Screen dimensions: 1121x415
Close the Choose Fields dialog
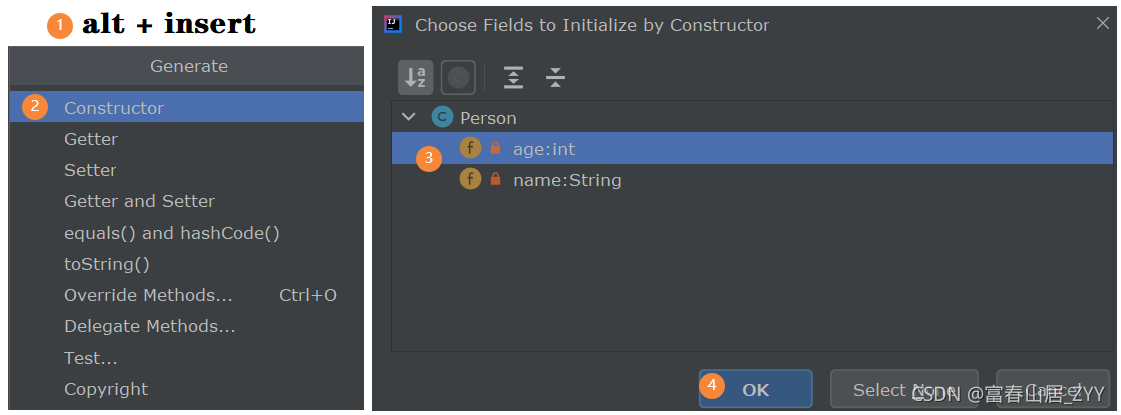(1102, 24)
